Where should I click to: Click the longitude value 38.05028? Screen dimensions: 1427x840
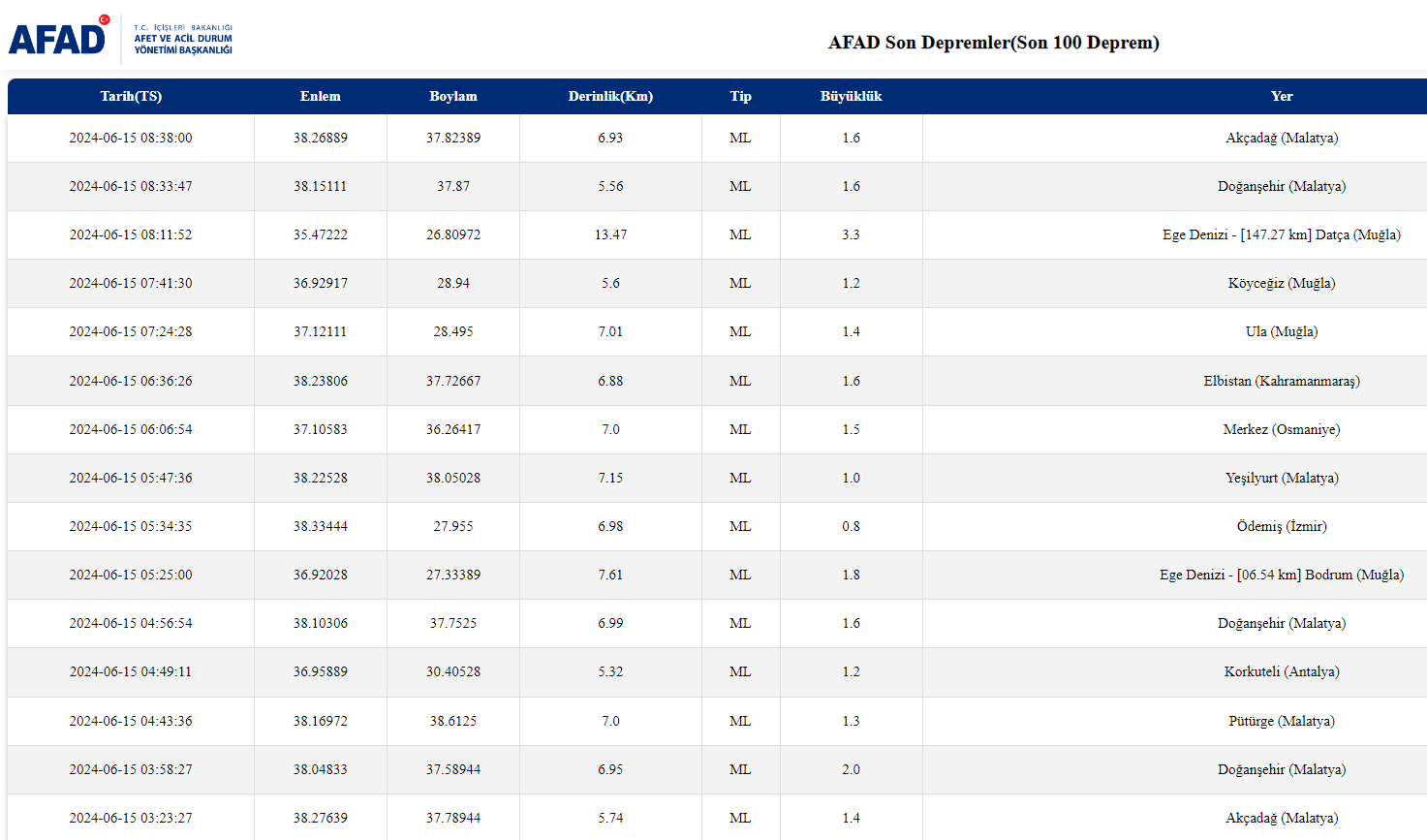tap(453, 478)
